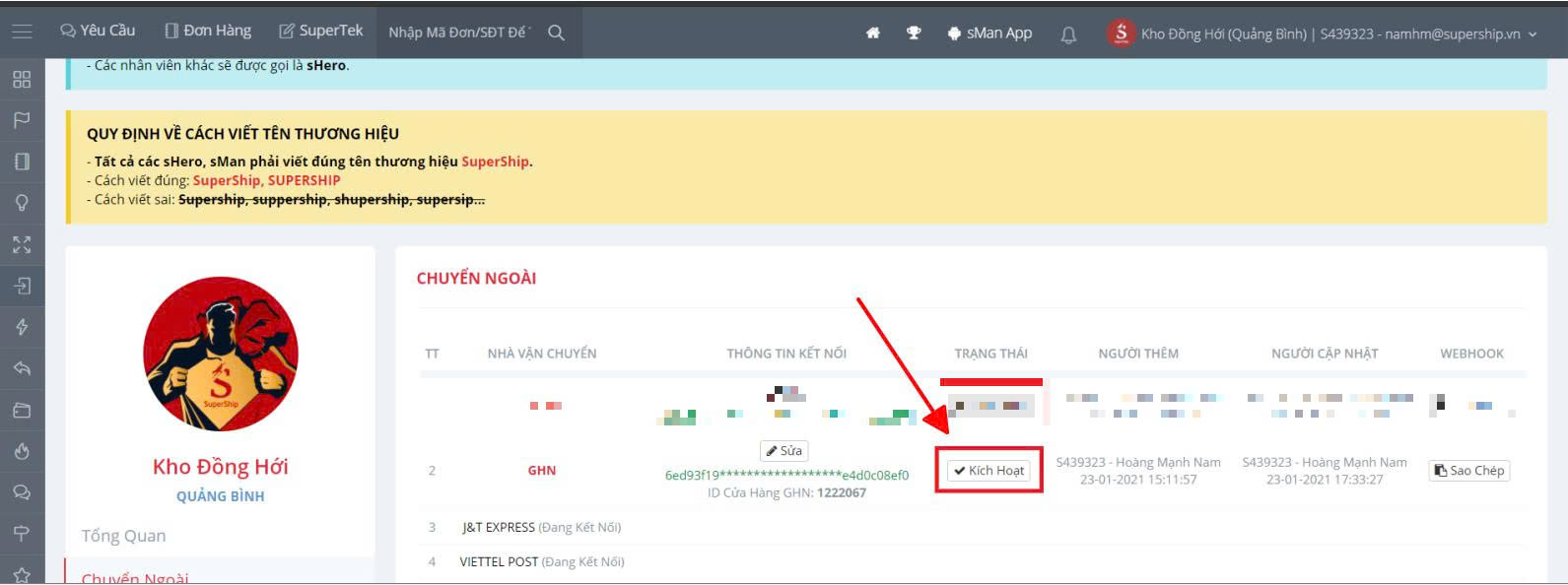The height and width of the screenshot is (585, 1568).
Task: Click GHN carrier name
Action: click(x=542, y=471)
